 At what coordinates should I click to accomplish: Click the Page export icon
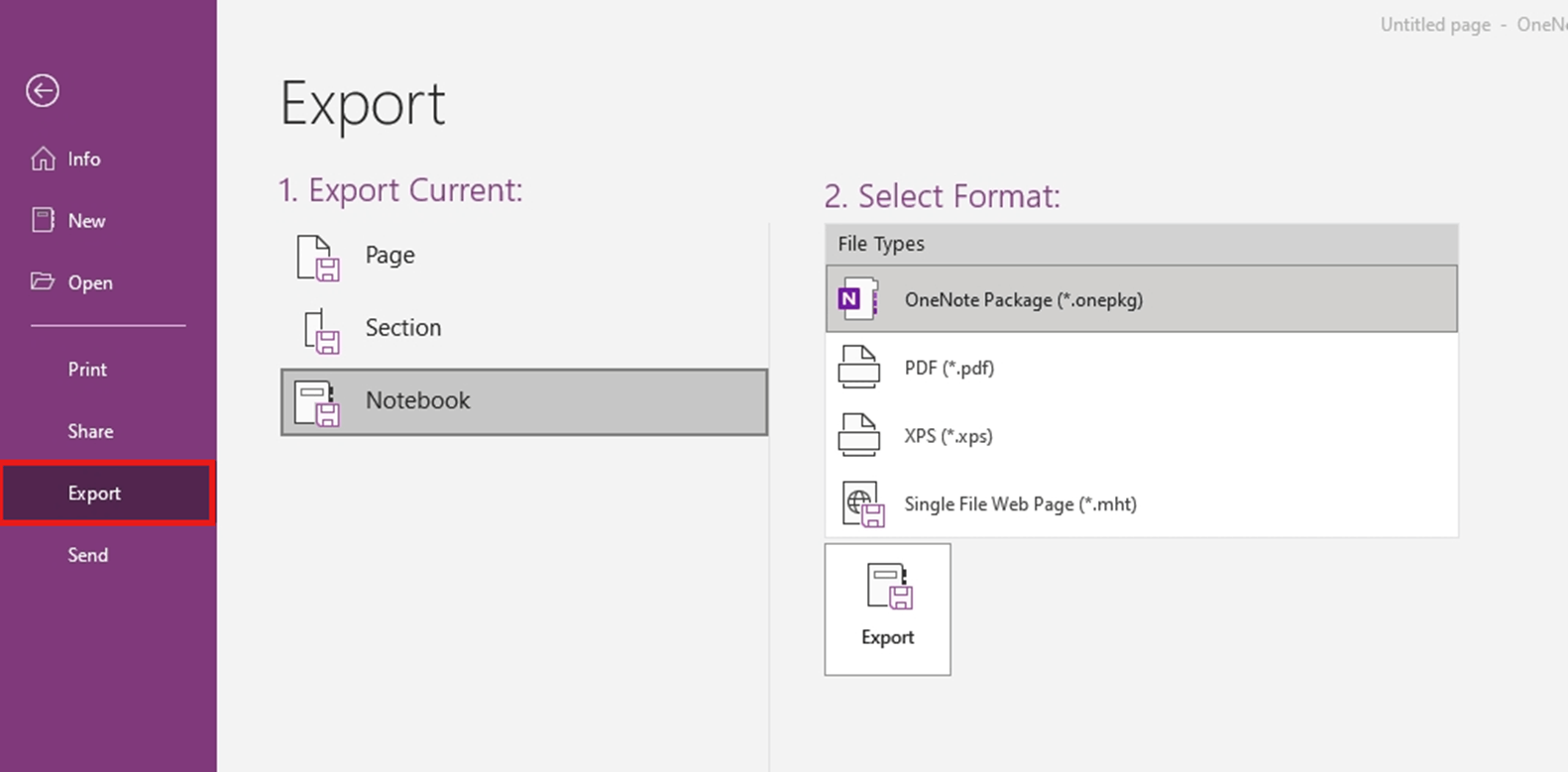(318, 257)
